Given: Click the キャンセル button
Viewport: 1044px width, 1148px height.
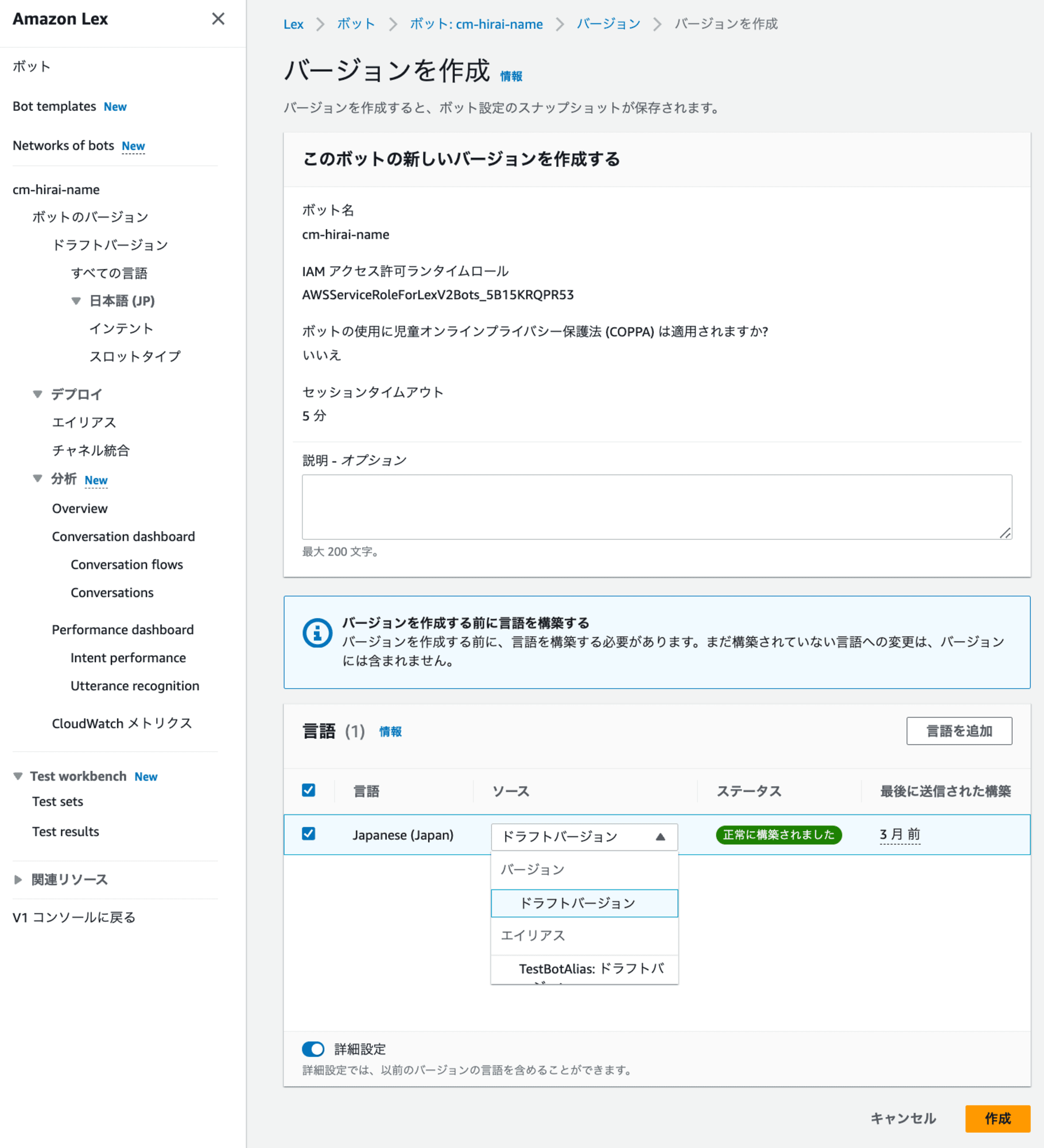Looking at the screenshot, I should pos(903,1118).
